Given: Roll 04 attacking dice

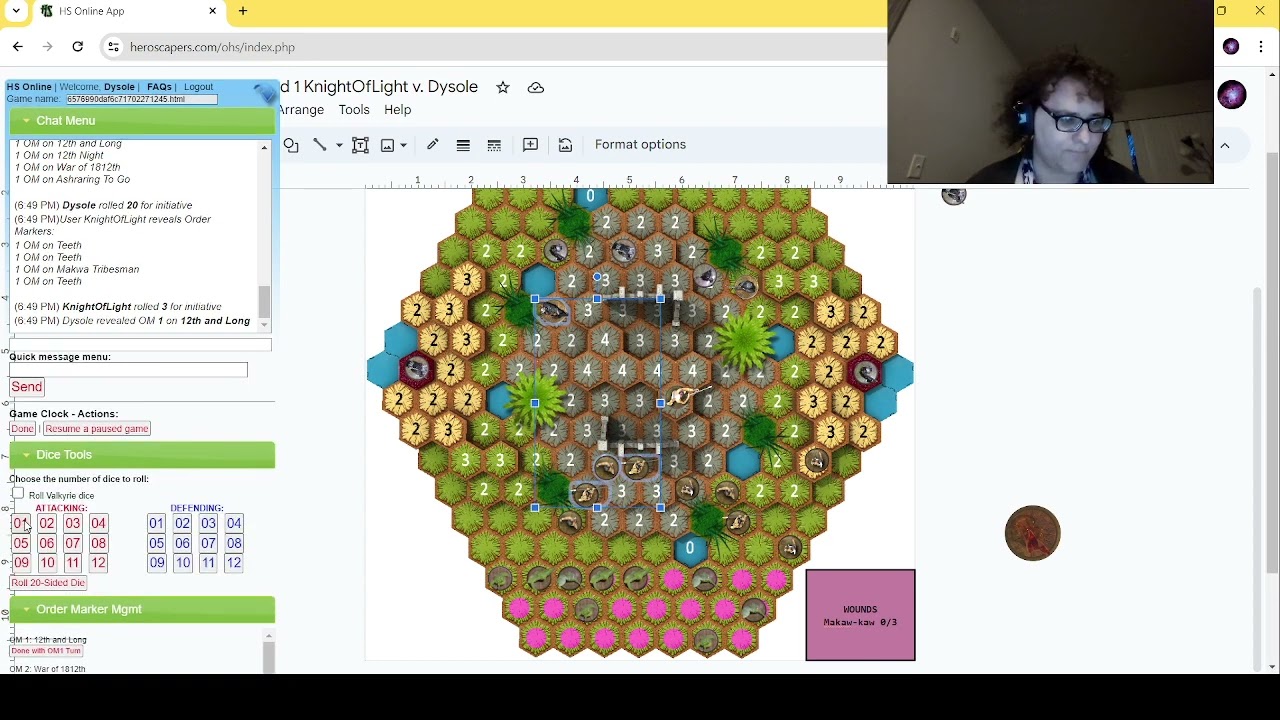Looking at the screenshot, I should (x=98, y=524).
